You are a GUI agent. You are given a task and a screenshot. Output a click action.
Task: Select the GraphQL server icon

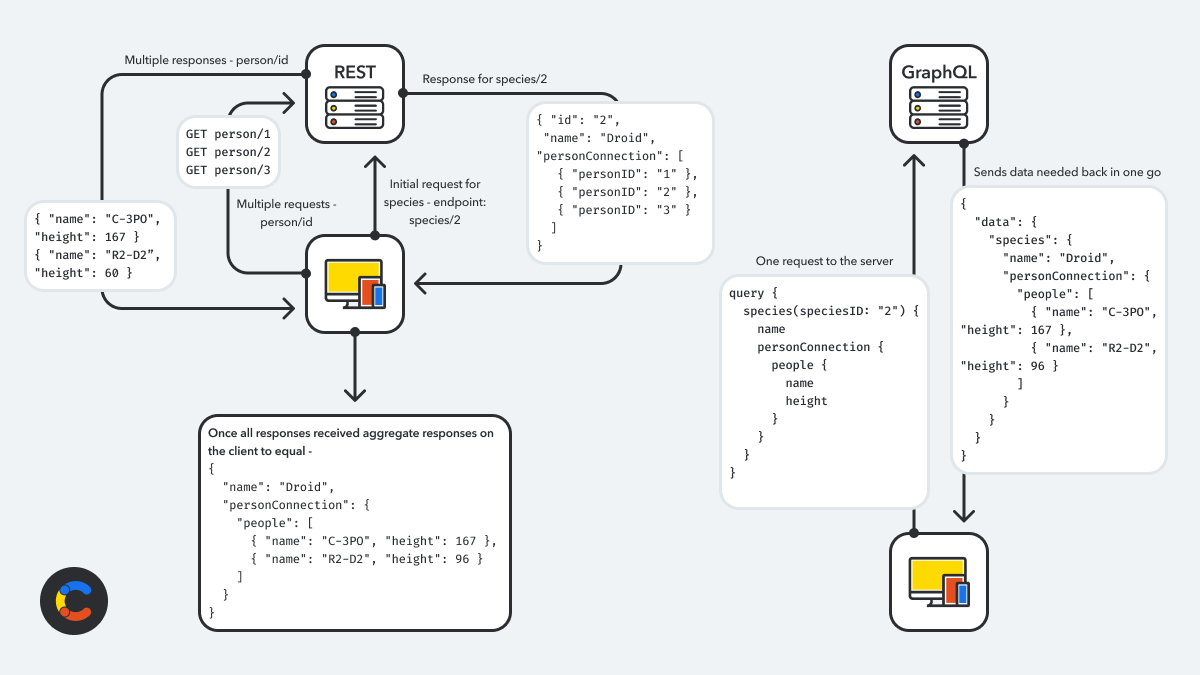pyautogui.click(x=938, y=93)
